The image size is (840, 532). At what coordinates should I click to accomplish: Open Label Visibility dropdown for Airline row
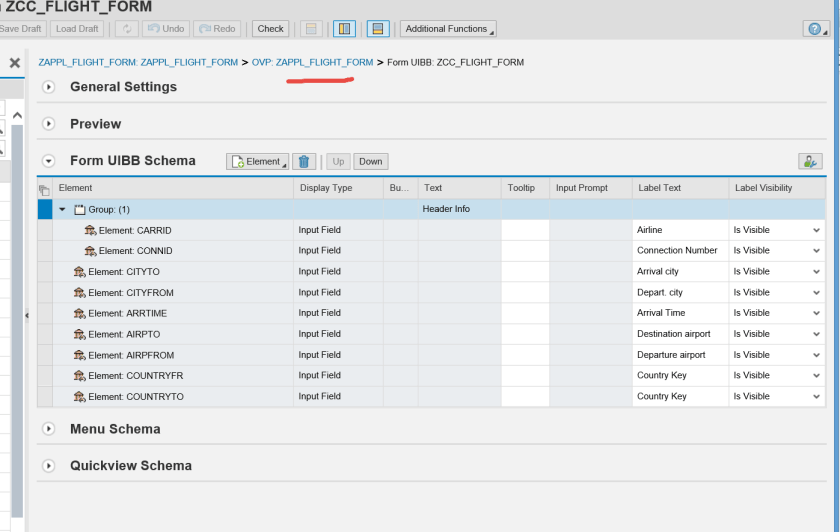(x=816, y=230)
